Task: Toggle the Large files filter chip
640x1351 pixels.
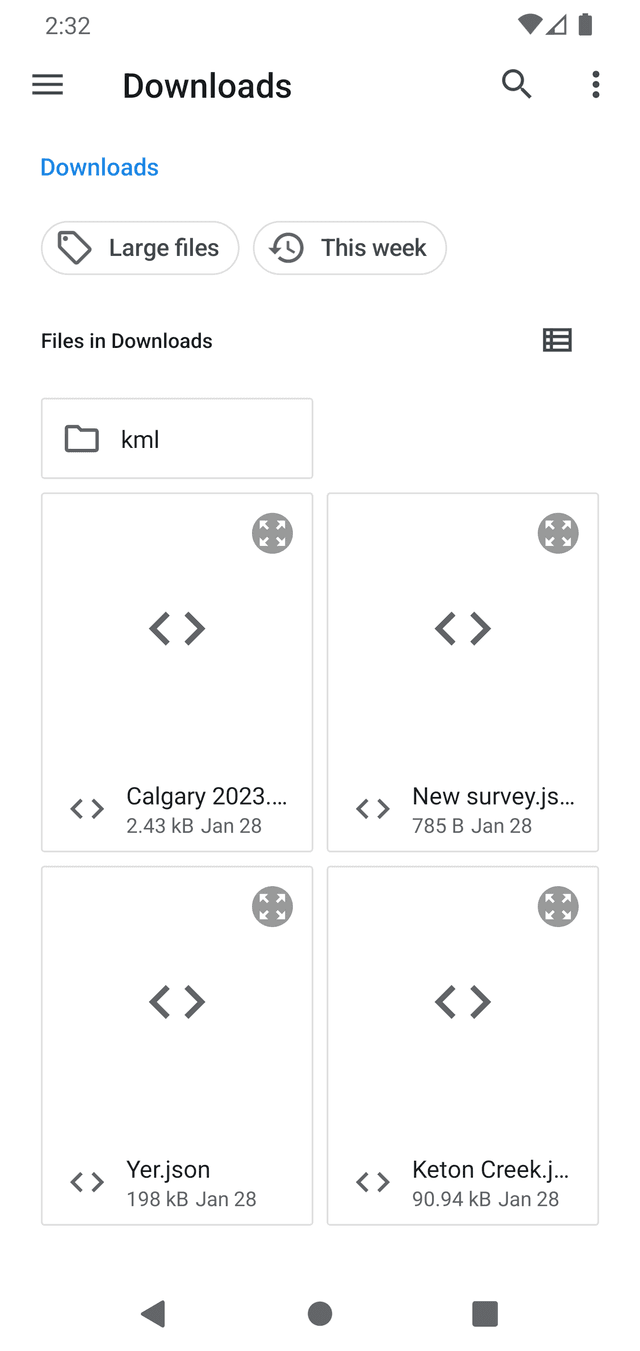Action: pyautogui.click(x=140, y=248)
